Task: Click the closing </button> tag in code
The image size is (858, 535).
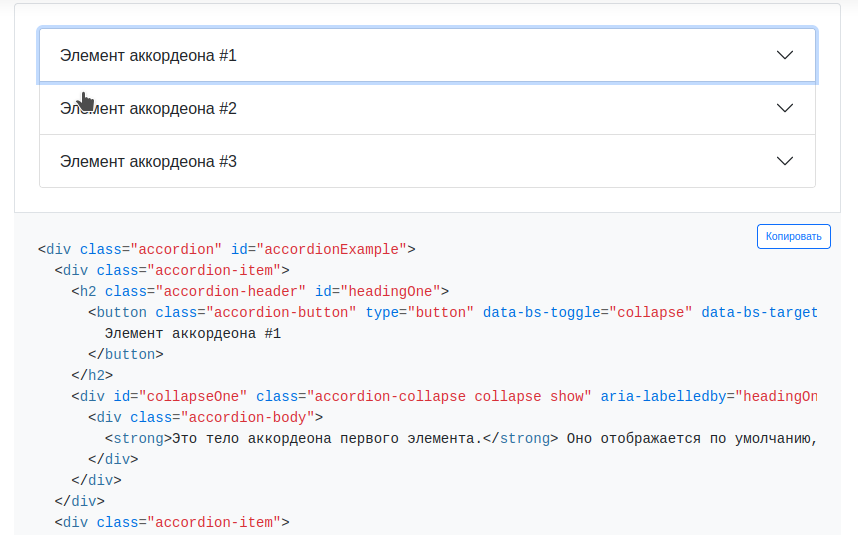Action: click(x=126, y=354)
